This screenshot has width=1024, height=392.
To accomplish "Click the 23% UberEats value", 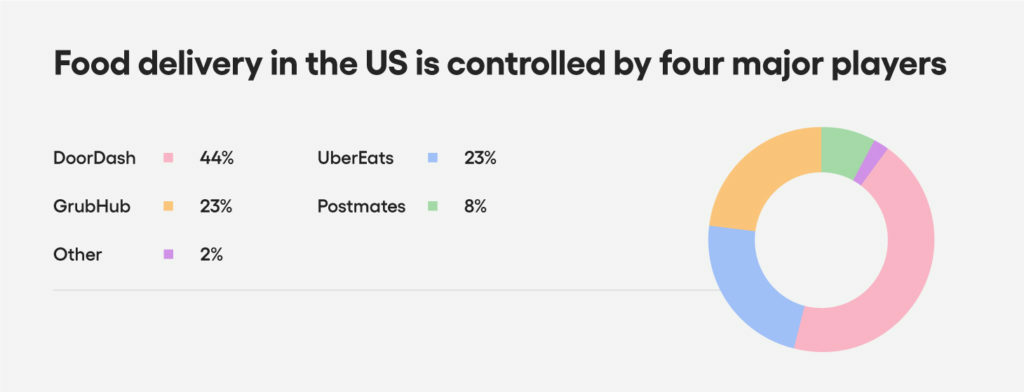I will click(480, 158).
